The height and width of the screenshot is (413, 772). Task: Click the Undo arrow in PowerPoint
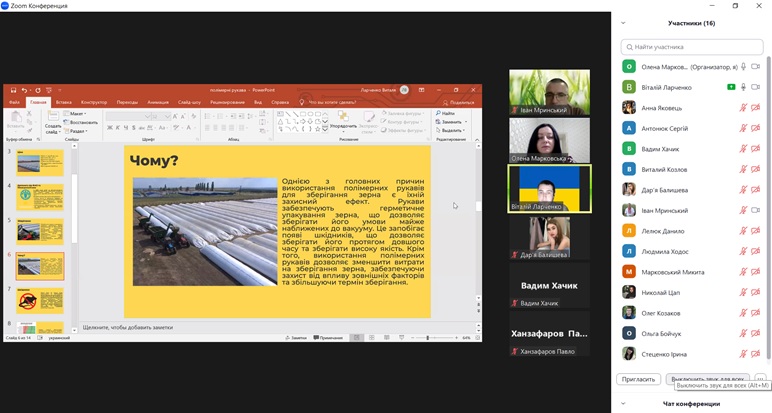pyautogui.click(x=24, y=90)
